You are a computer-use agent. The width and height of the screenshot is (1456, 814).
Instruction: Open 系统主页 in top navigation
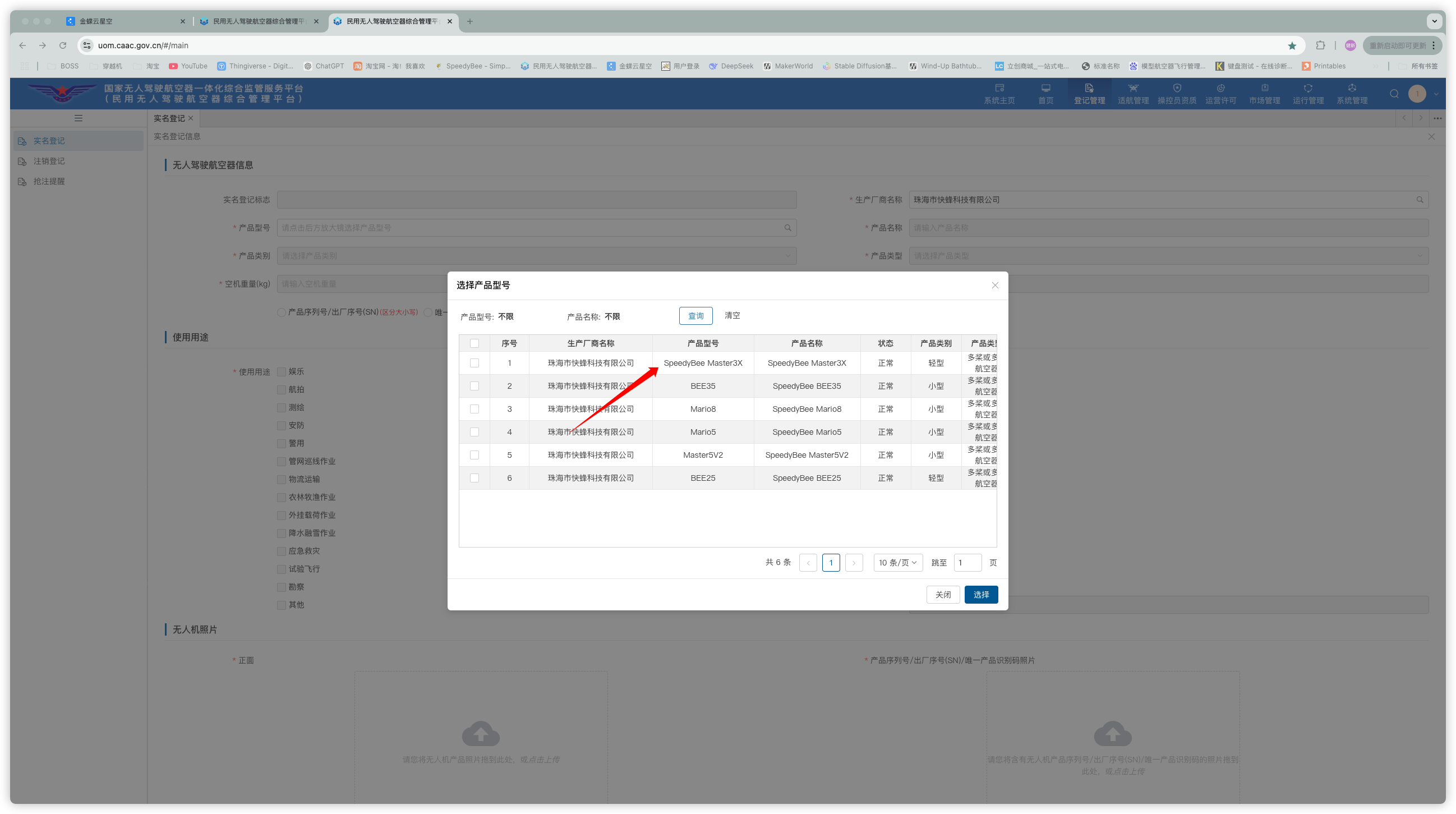tap(999, 93)
